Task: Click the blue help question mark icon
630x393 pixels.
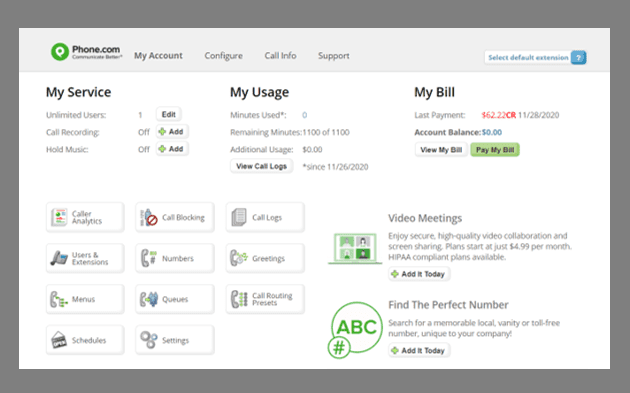Action: [579, 57]
